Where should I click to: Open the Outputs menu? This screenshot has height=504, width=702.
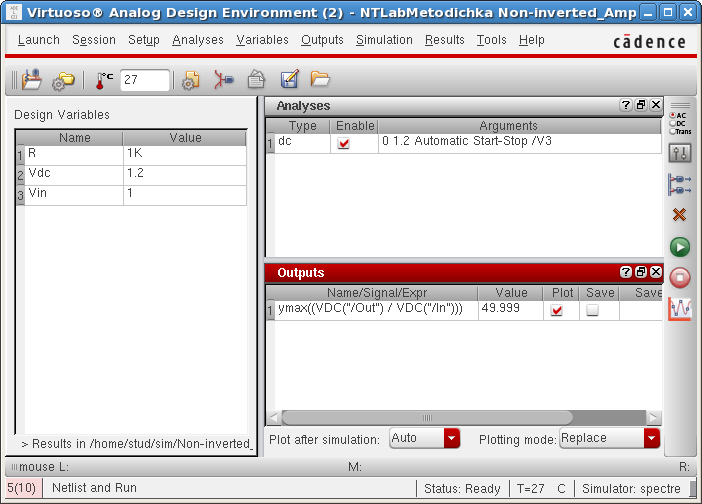322,40
